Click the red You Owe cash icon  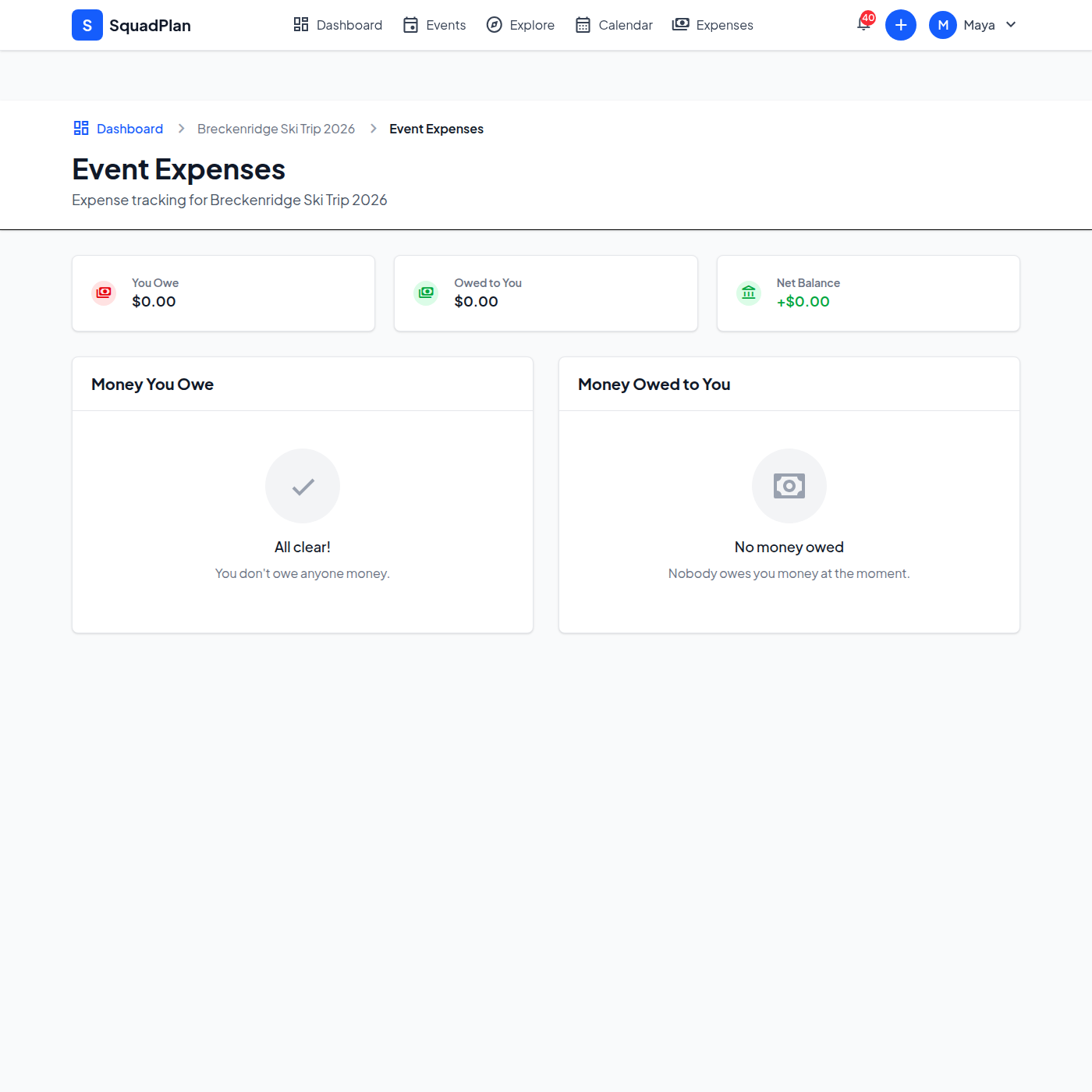(x=104, y=292)
